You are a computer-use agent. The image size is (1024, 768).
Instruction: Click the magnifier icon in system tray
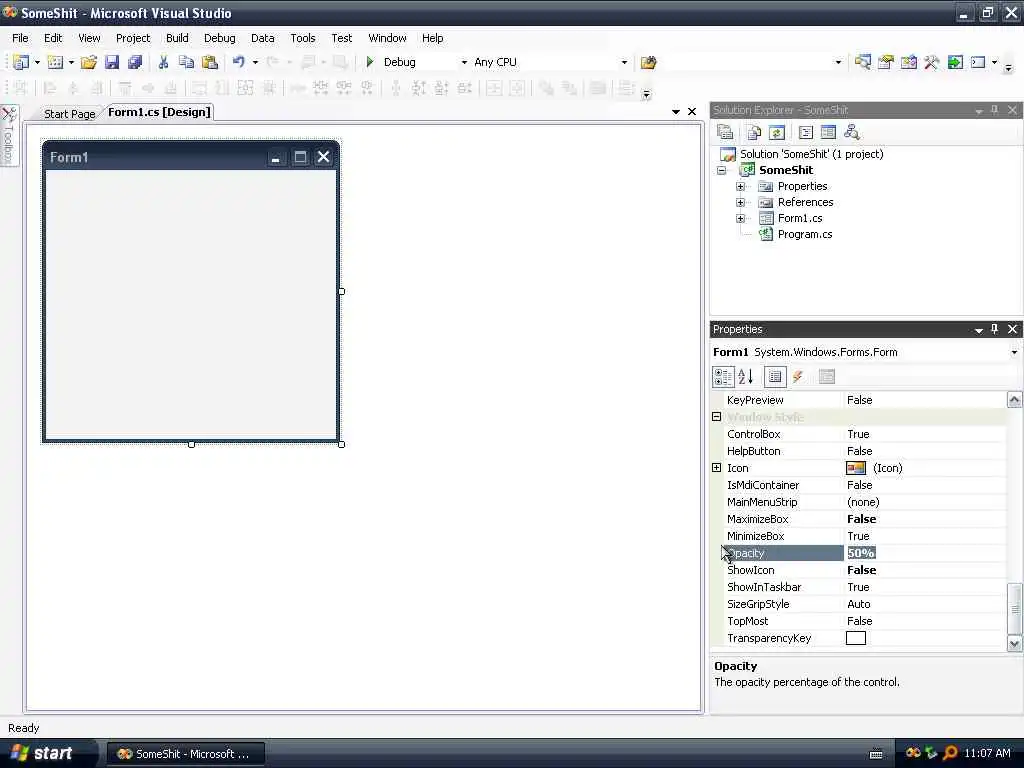(950, 753)
